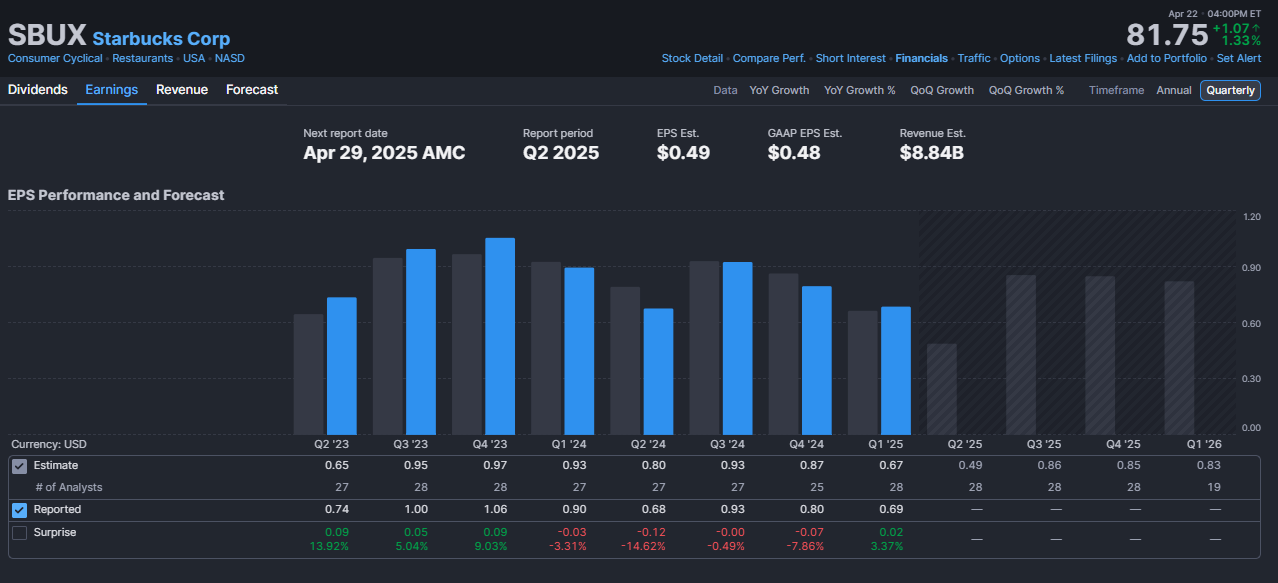Set timeframe to Annual
The image size is (1278, 583).
(x=1174, y=90)
